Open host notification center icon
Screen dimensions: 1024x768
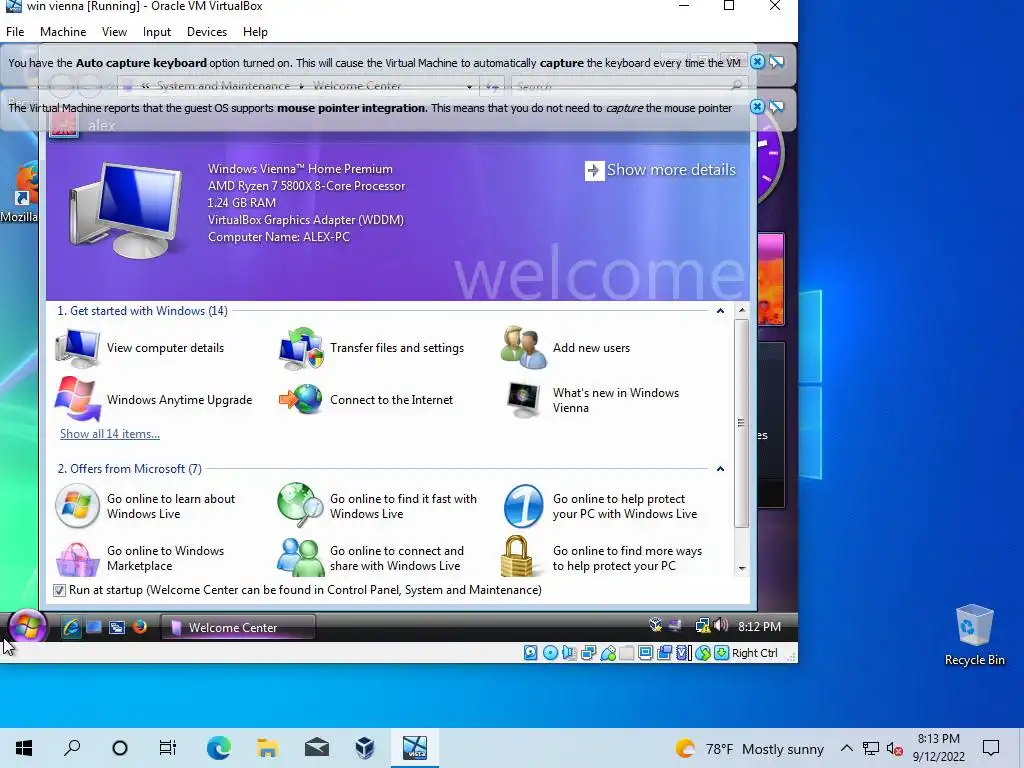click(x=991, y=748)
